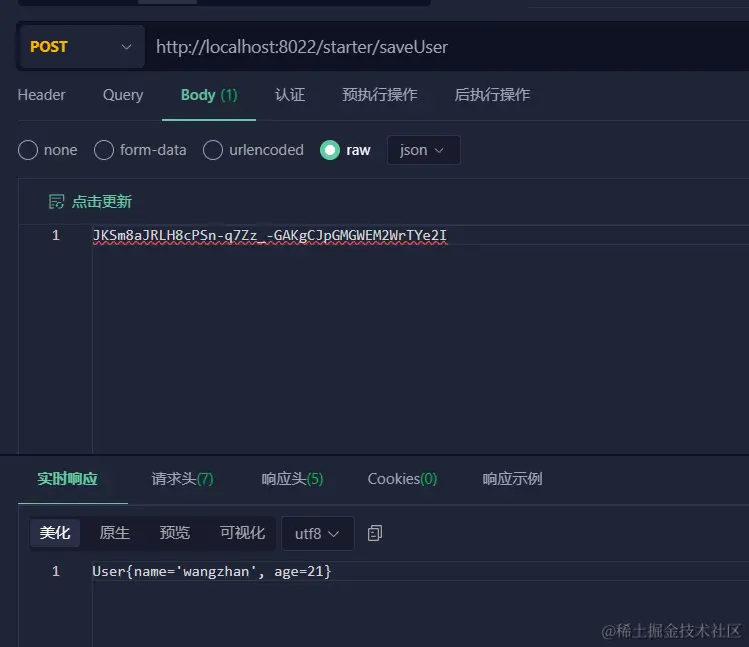Expand the json format dropdown
This screenshot has width=749, height=647.
click(x=424, y=150)
